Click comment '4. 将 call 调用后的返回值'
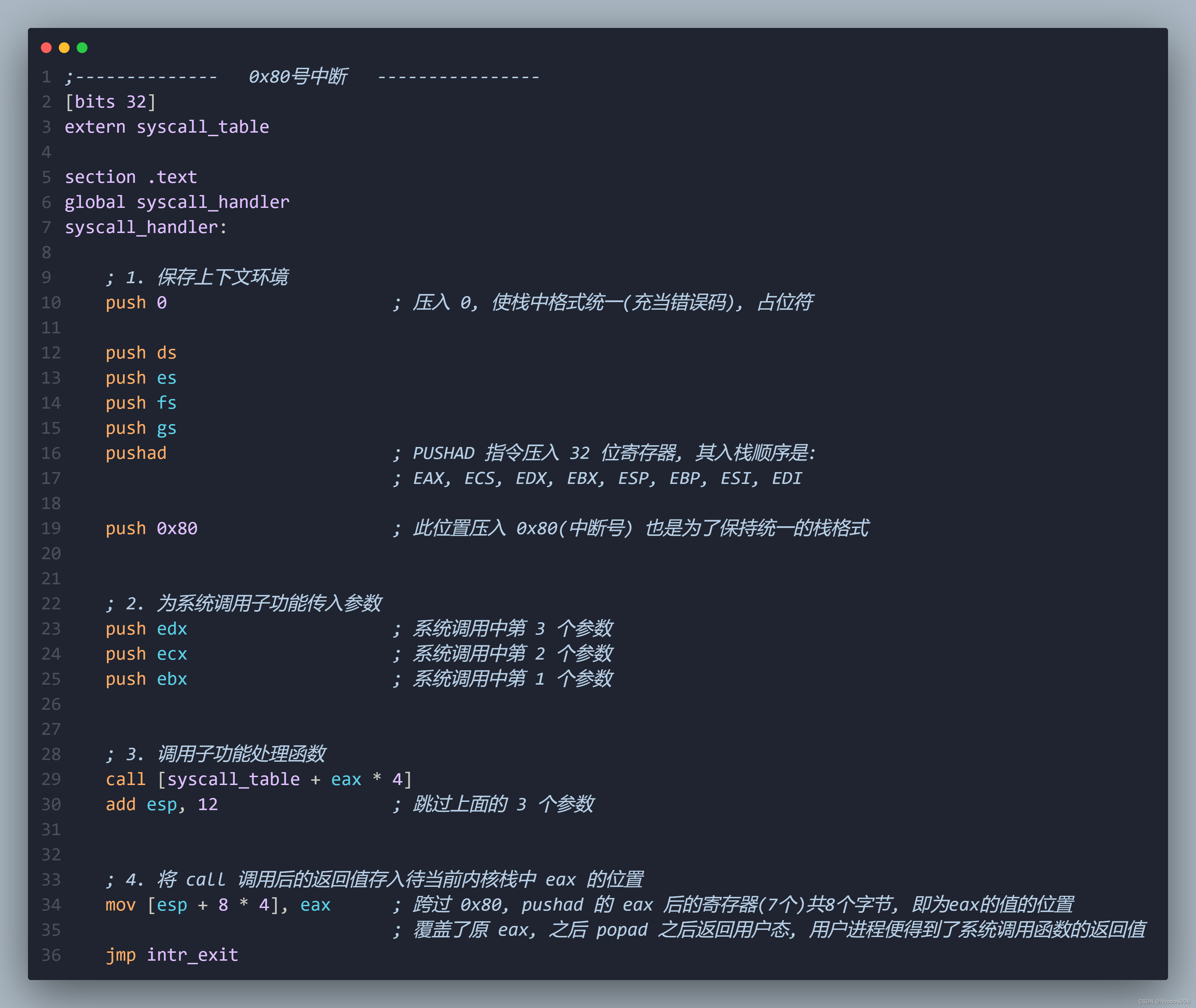This screenshot has width=1196, height=1008. point(375,879)
